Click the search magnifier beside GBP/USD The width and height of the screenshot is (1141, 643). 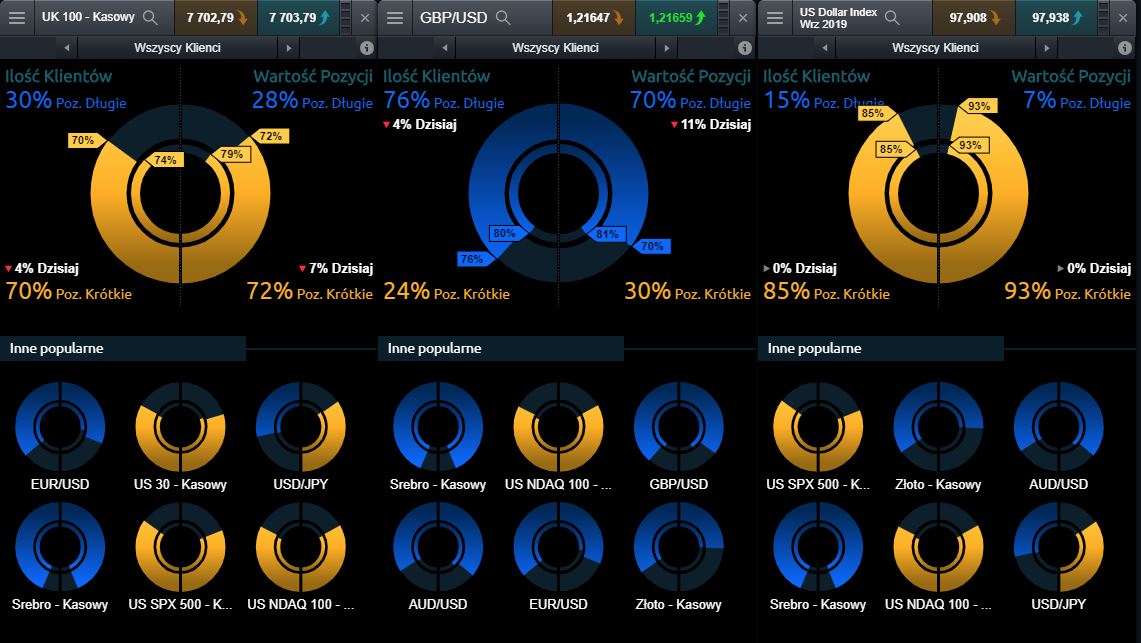coord(504,18)
